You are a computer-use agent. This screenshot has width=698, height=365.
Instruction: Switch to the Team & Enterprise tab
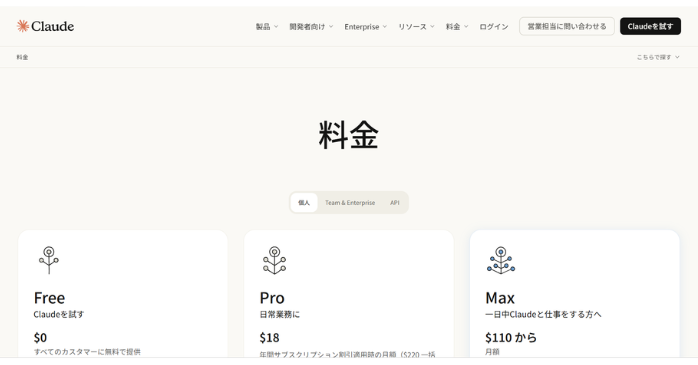350,203
